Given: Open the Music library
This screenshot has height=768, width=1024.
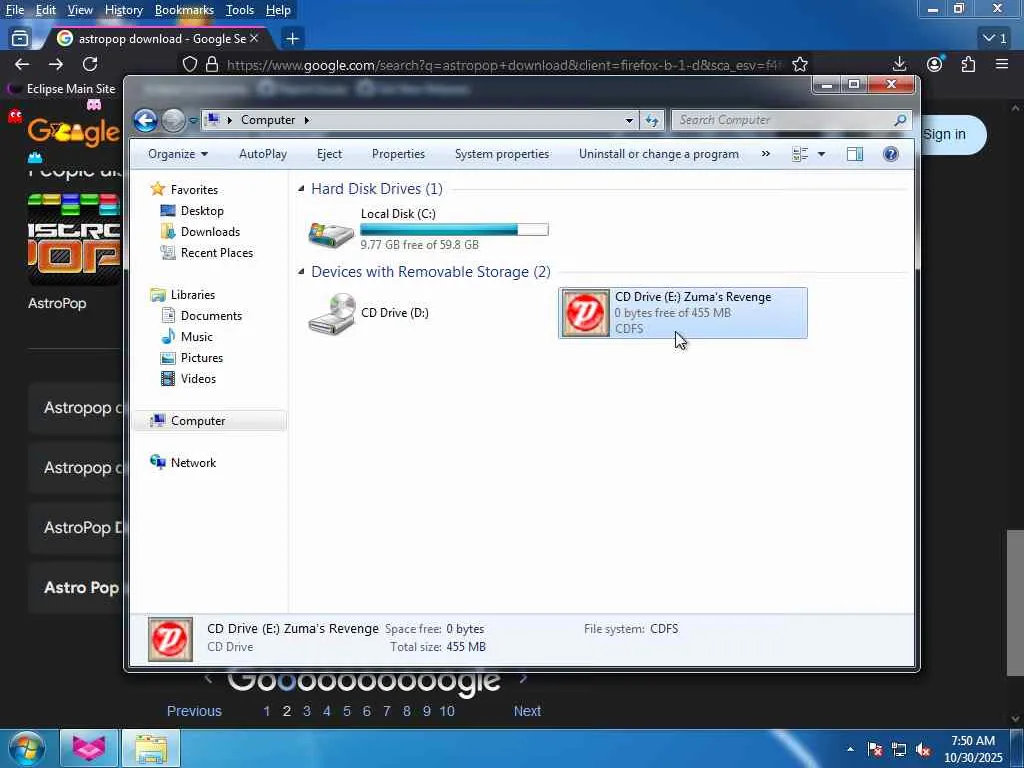Looking at the screenshot, I should (x=196, y=337).
